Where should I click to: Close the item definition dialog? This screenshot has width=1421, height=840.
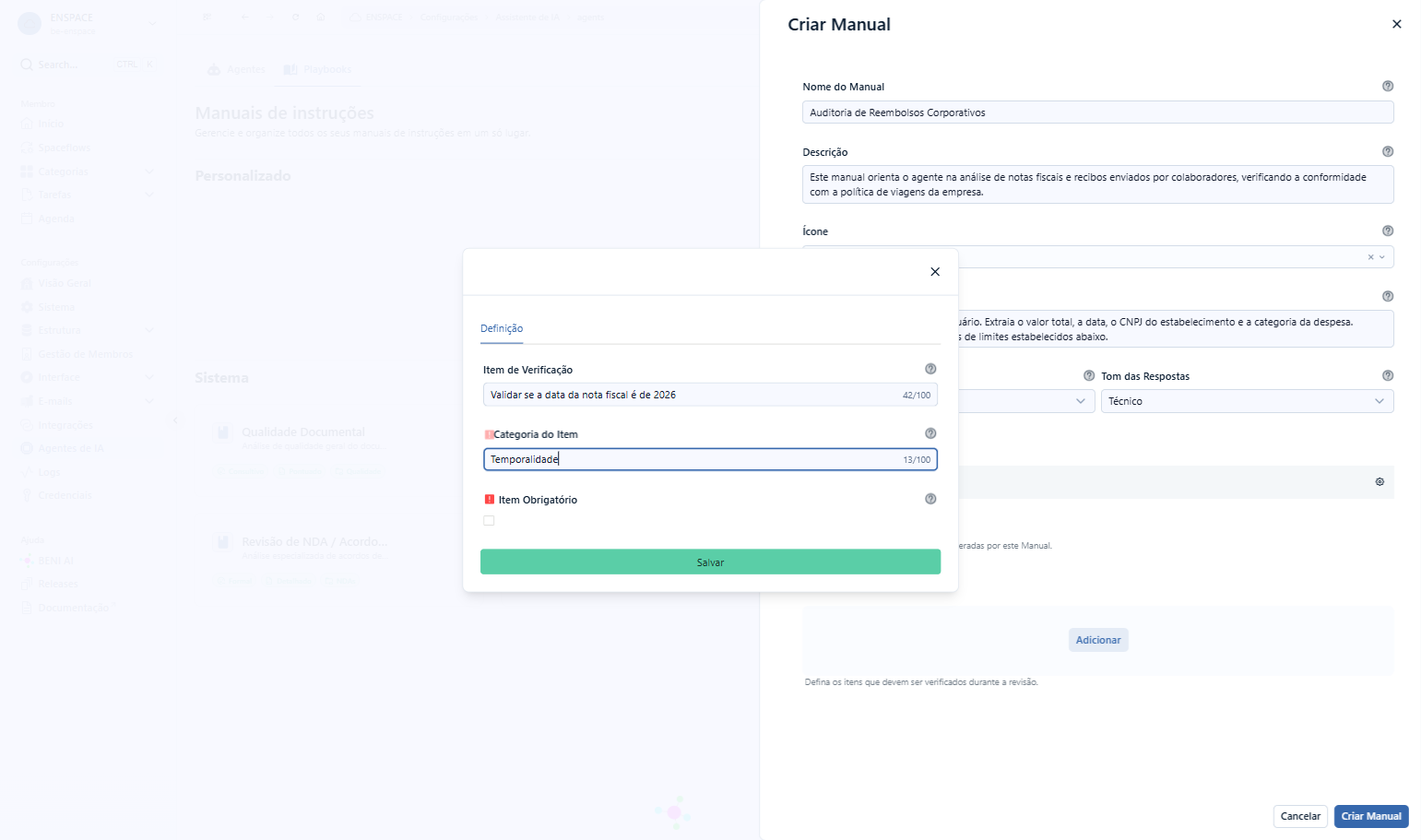point(935,272)
